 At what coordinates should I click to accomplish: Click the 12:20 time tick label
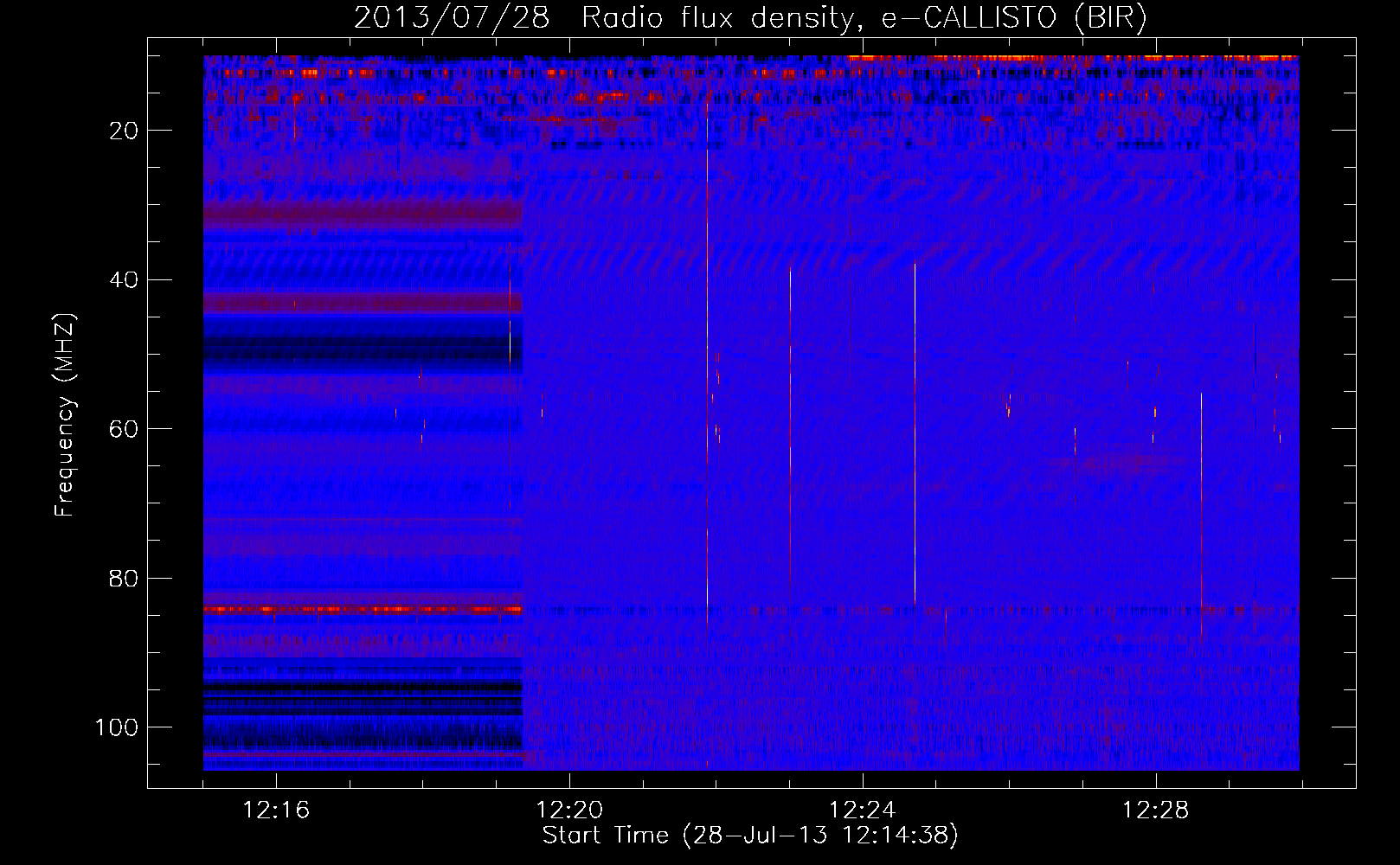click(569, 811)
